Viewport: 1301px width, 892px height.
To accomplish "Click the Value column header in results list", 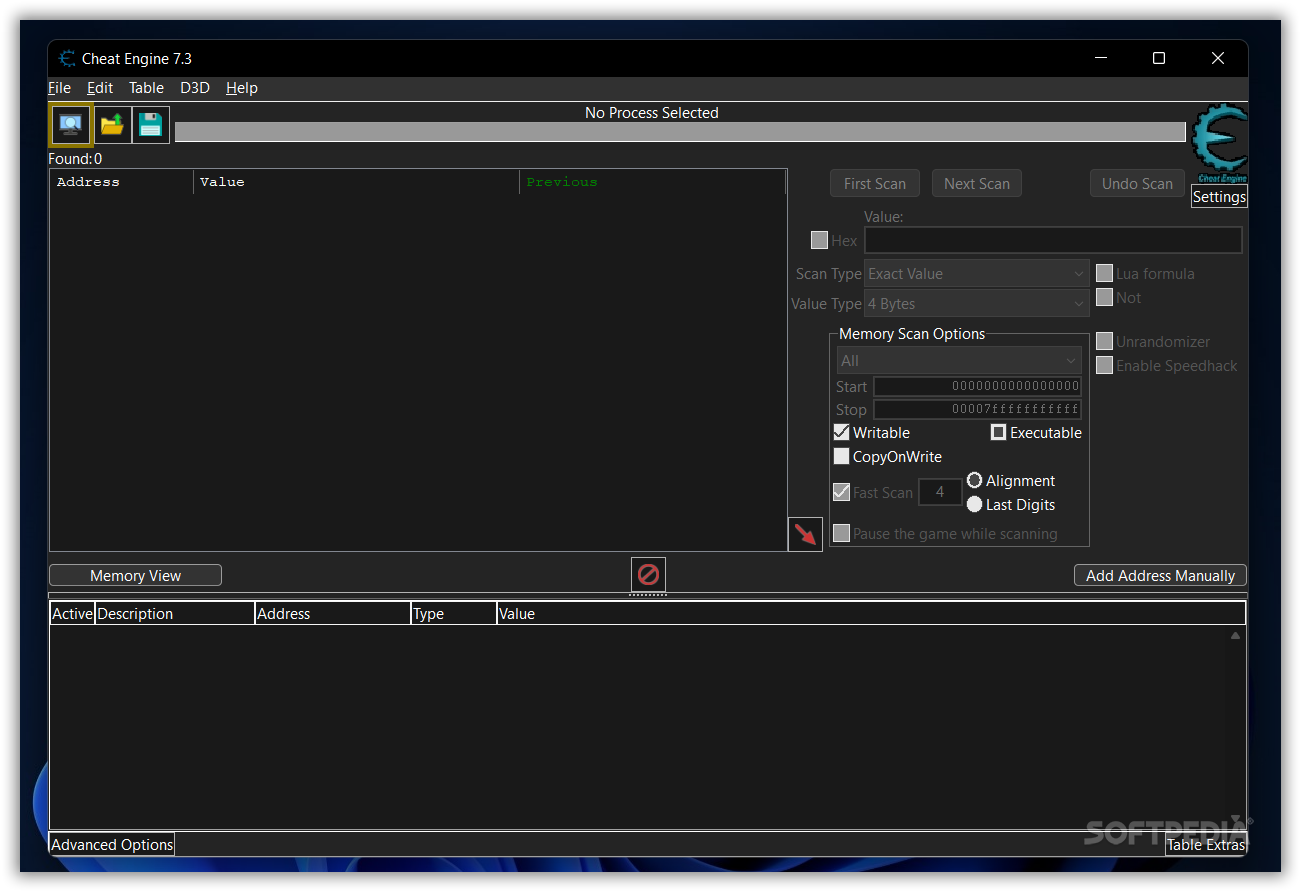I will click(356, 182).
